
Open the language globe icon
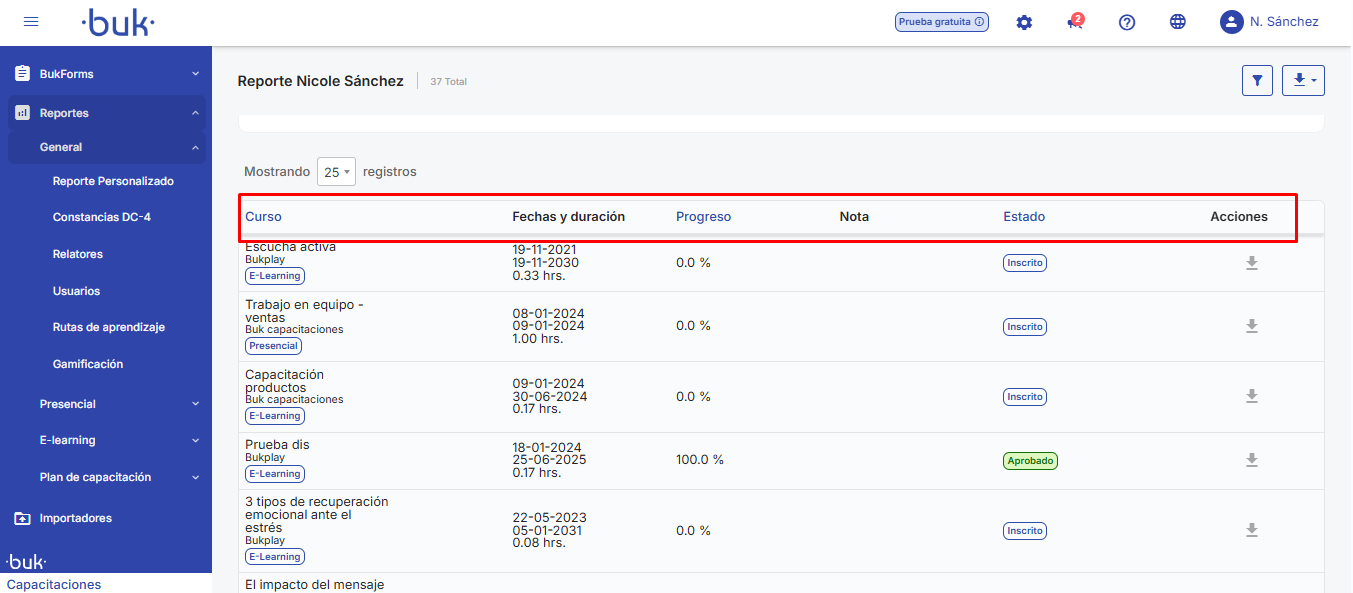click(x=1178, y=22)
